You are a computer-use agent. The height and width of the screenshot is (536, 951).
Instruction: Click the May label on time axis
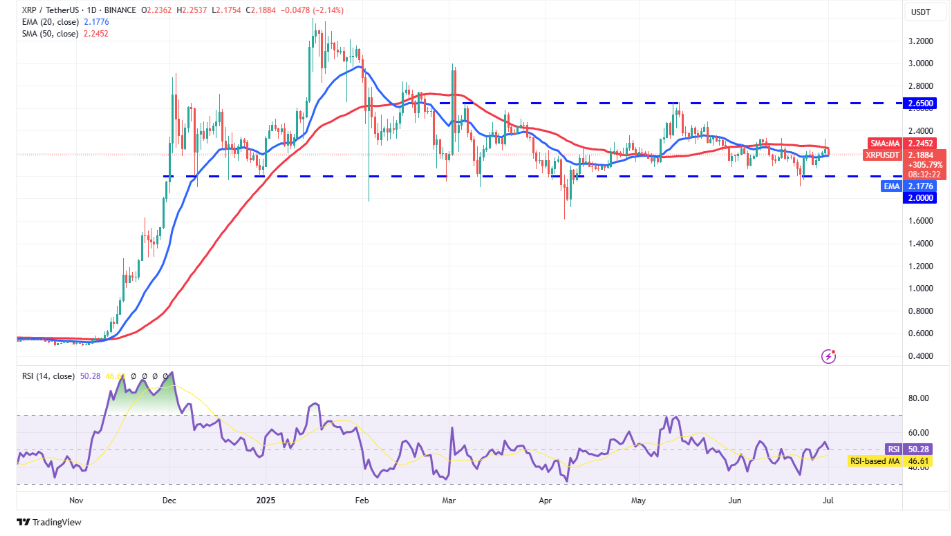pos(638,501)
